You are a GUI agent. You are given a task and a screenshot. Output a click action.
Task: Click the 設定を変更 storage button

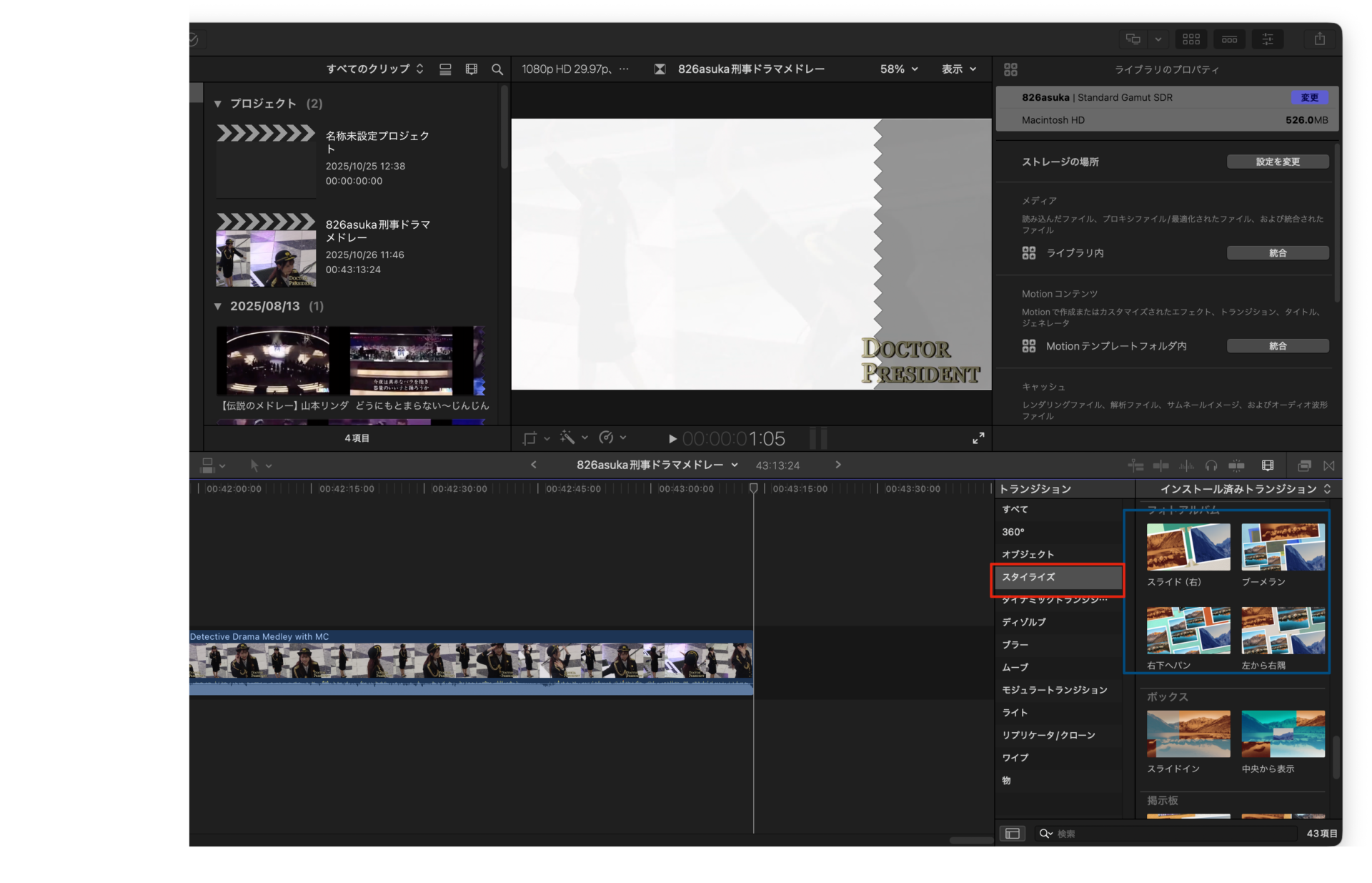[1278, 162]
